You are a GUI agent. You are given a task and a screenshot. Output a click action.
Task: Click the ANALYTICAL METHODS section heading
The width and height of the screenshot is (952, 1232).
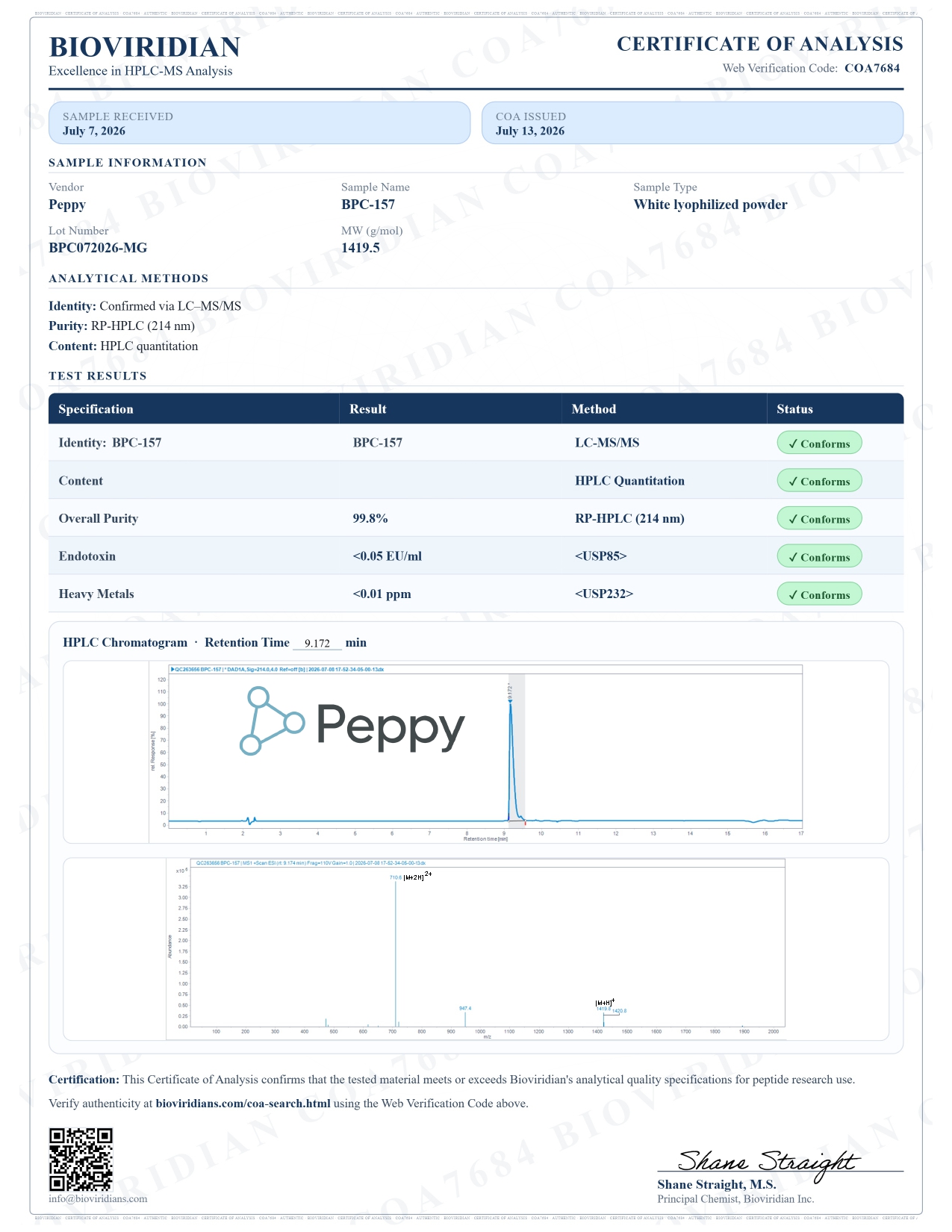[128, 279]
